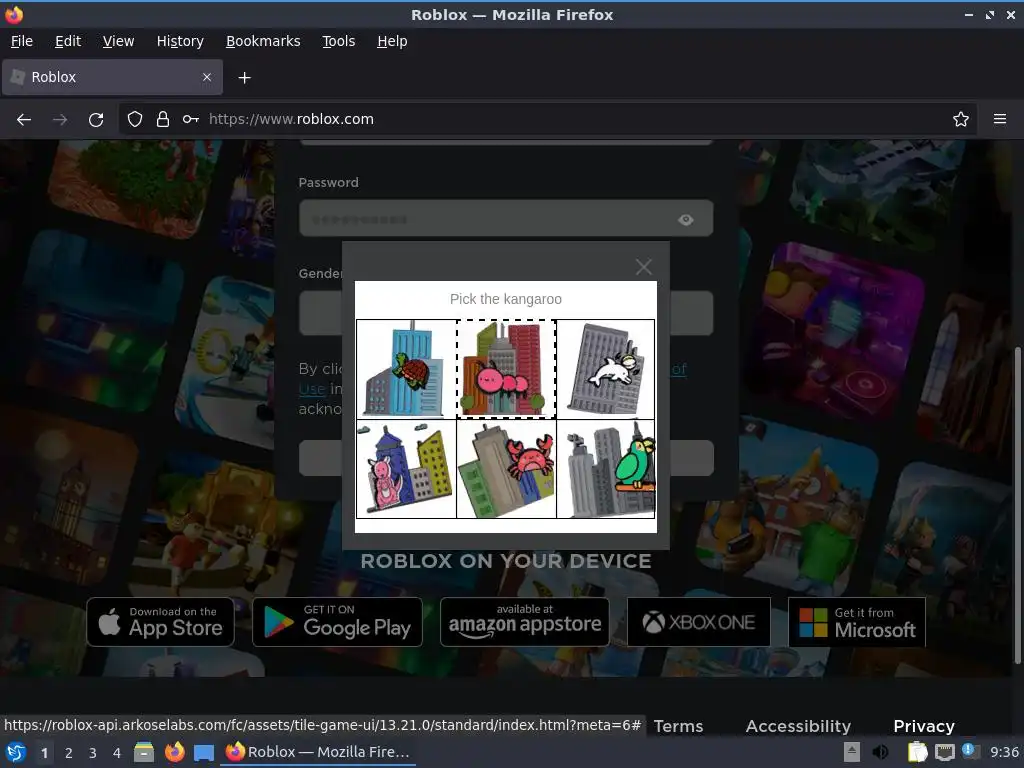The image size is (1024, 768).
Task: Launch Firefox from the taskbar launcher icon
Action: (174, 752)
